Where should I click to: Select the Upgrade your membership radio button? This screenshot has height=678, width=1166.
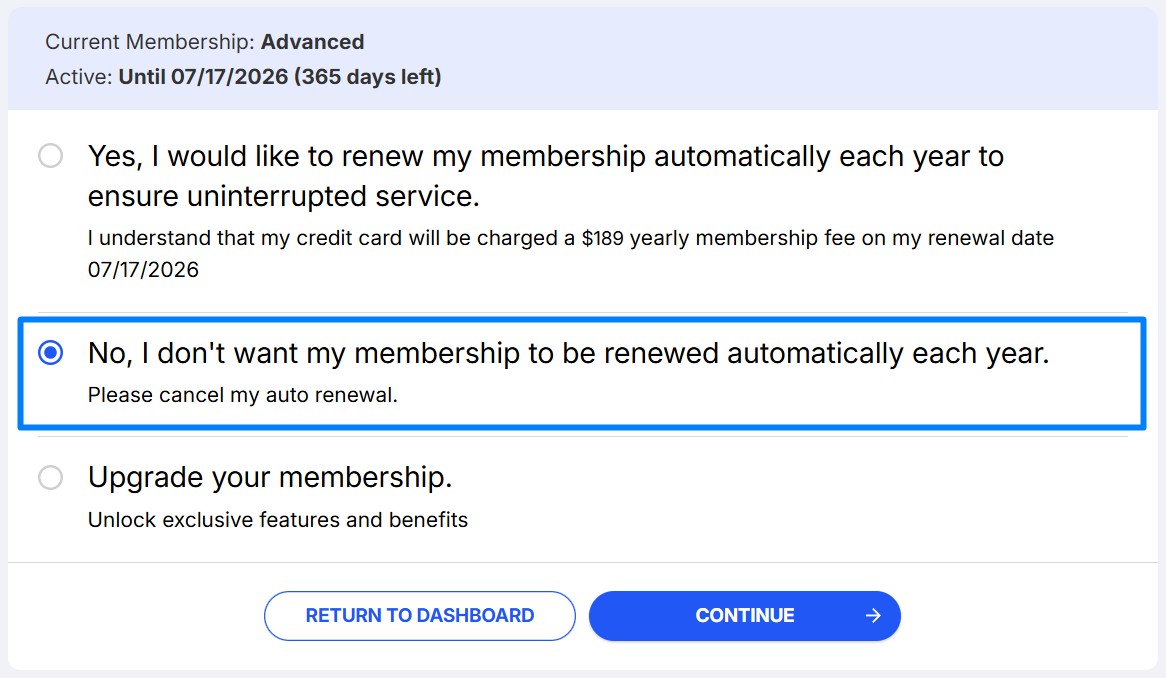pyautogui.click(x=50, y=478)
